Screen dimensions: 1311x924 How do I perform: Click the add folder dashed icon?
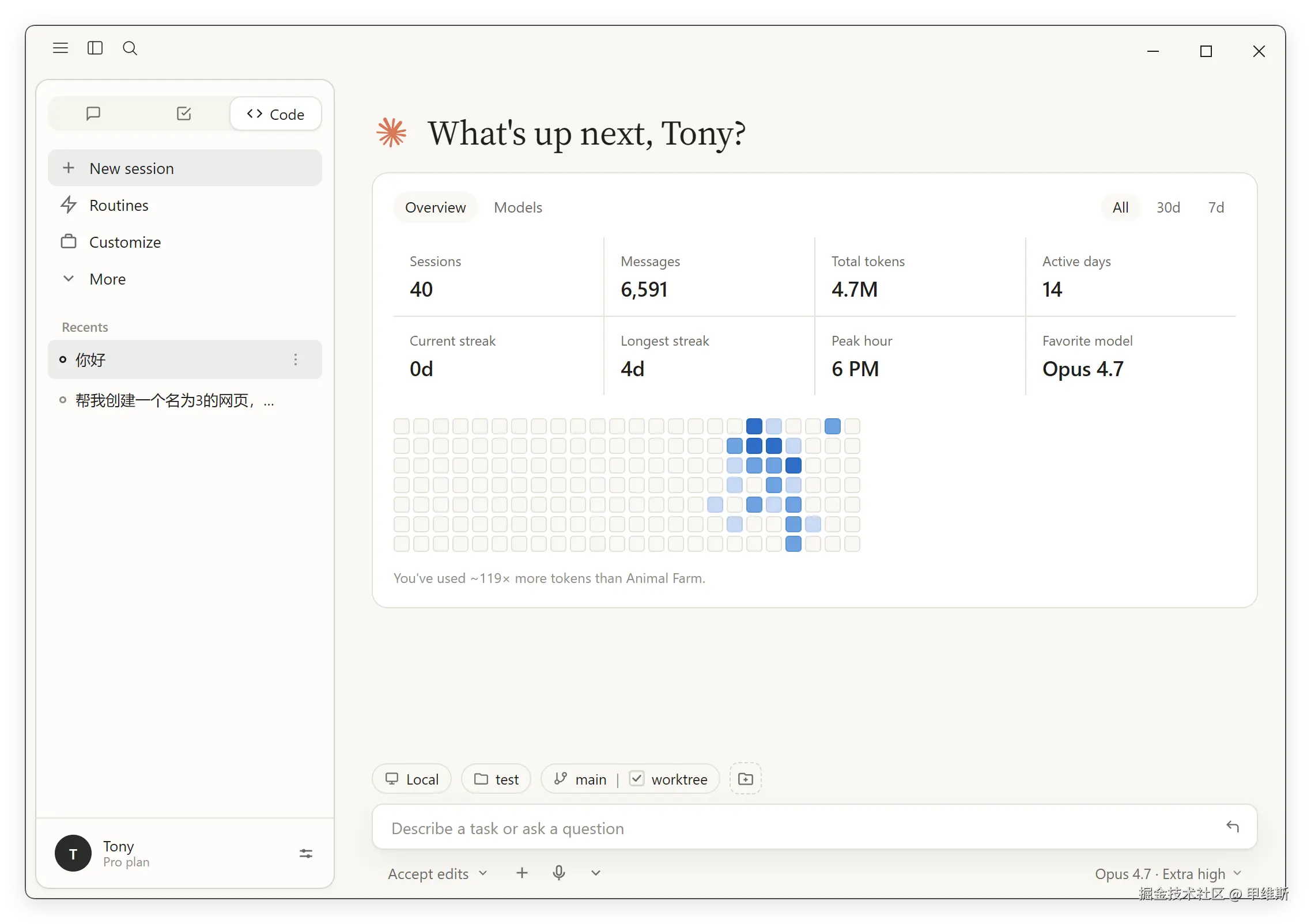(746, 778)
